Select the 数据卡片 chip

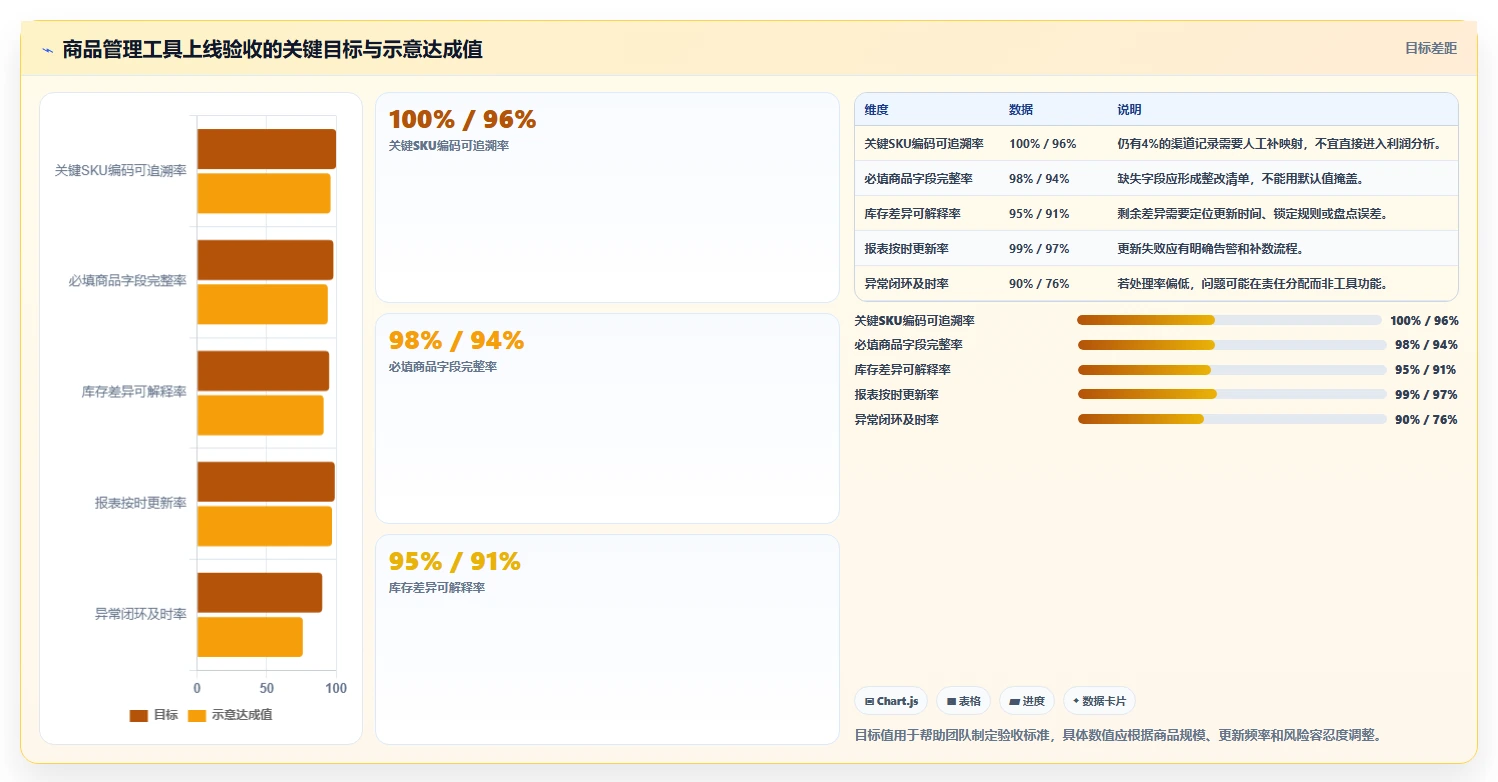coord(1099,702)
